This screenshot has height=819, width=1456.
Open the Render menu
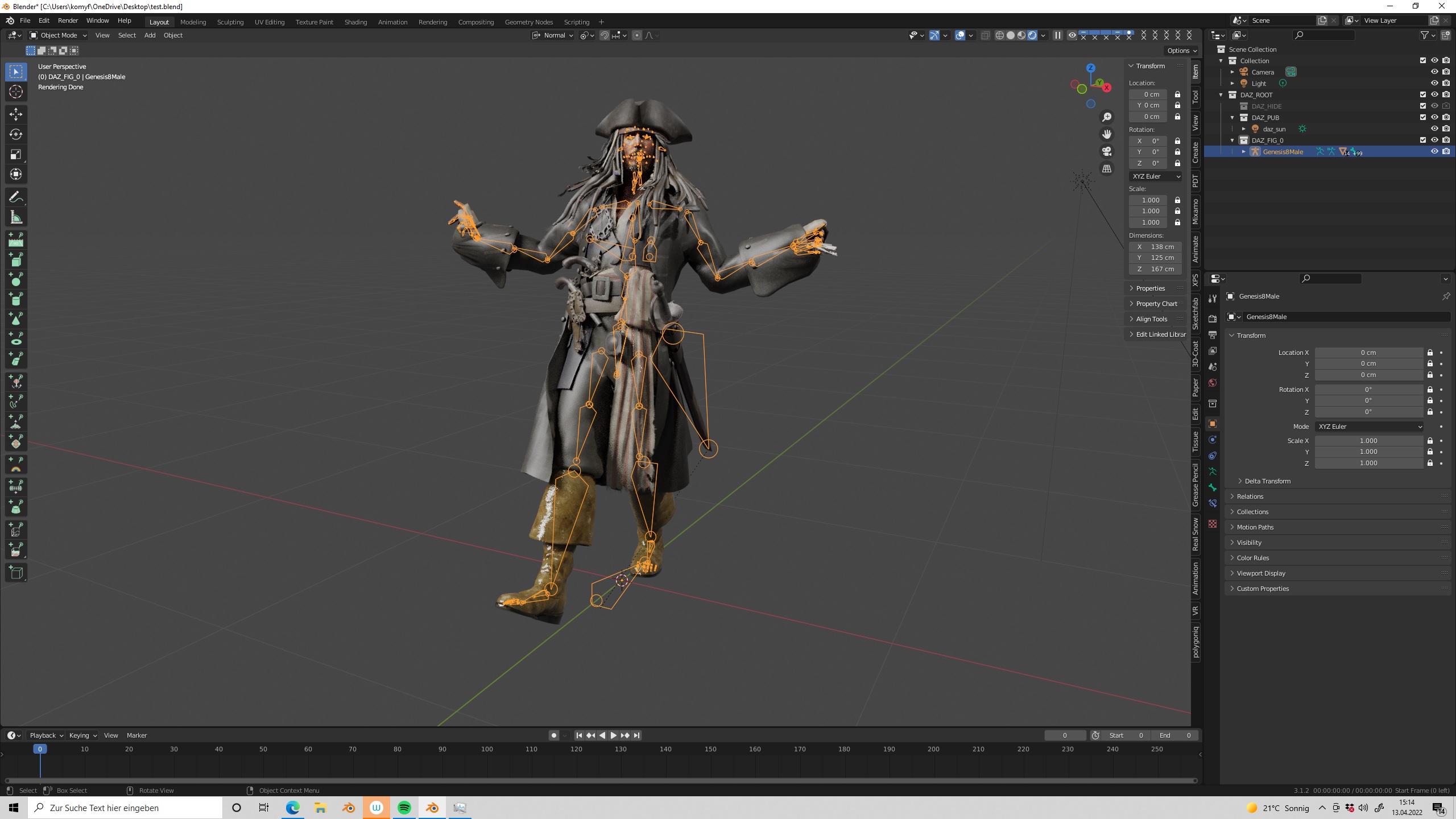[x=68, y=20]
